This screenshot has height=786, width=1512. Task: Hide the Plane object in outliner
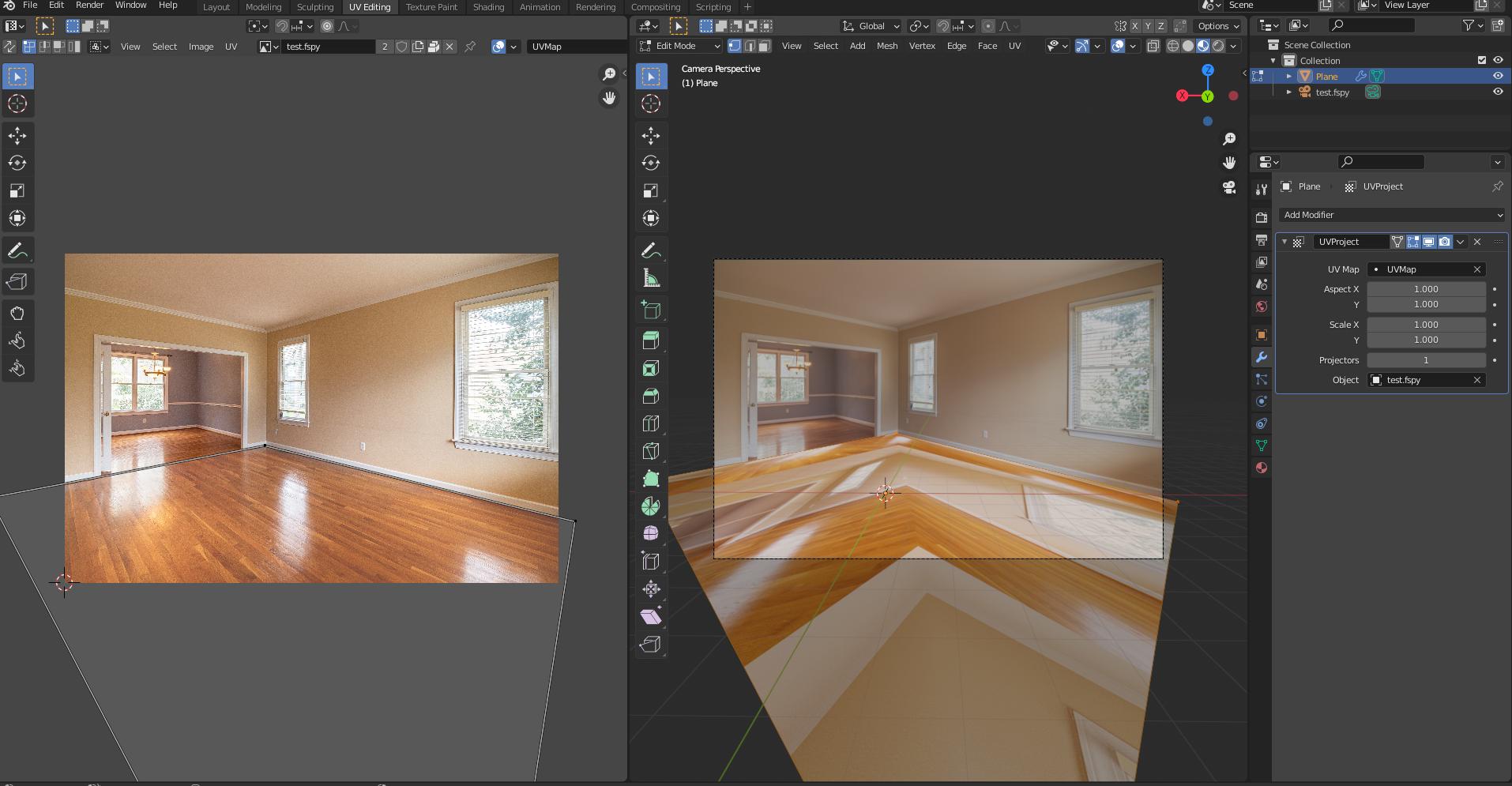pyautogui.click(x=1498, y=76)
